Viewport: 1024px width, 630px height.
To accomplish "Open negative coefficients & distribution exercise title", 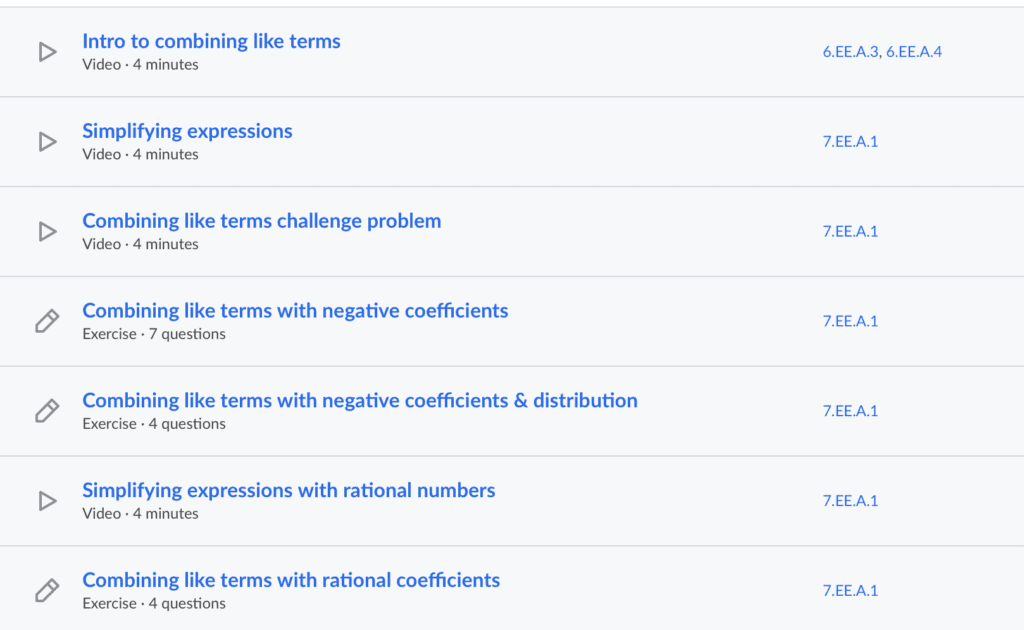I will [x=360, y=400].
